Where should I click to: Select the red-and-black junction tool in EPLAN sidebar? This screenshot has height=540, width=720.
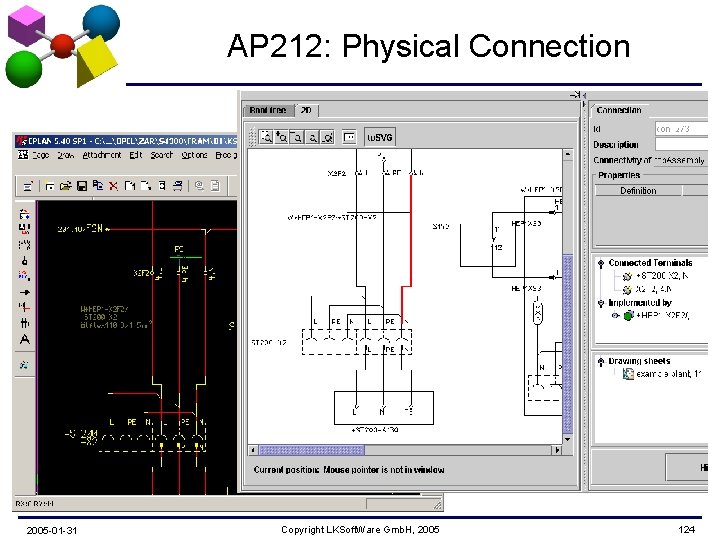coord(25,307)
